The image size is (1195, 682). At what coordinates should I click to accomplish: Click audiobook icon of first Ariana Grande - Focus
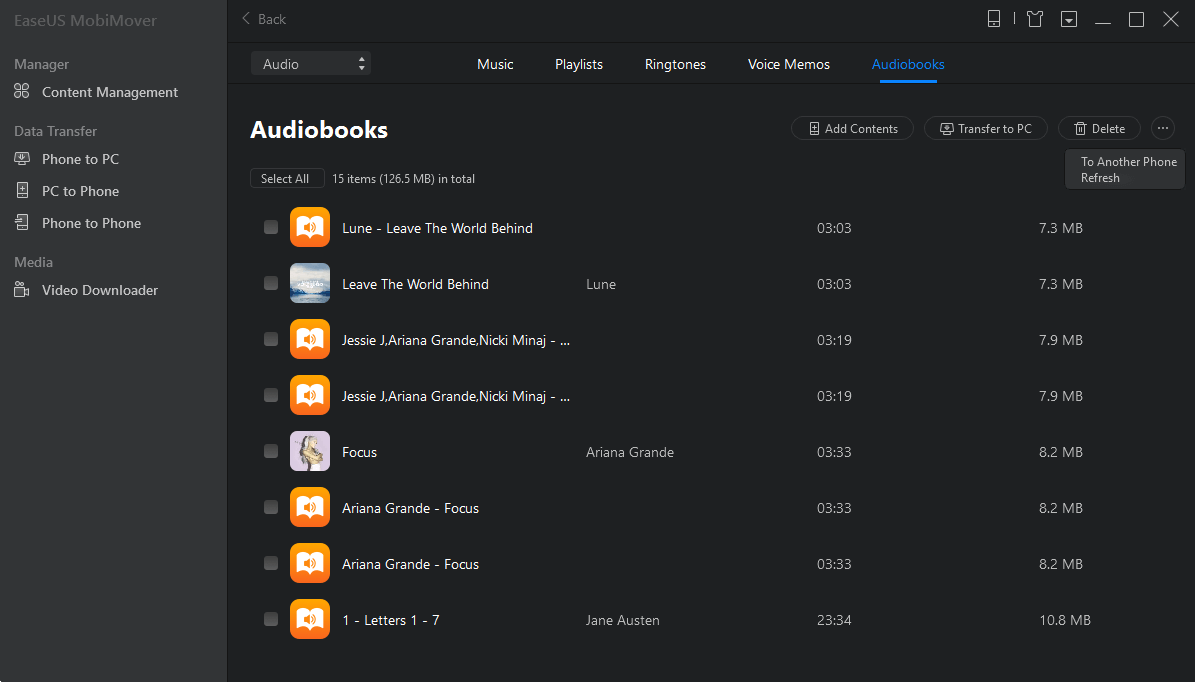(x=309, y=507)
